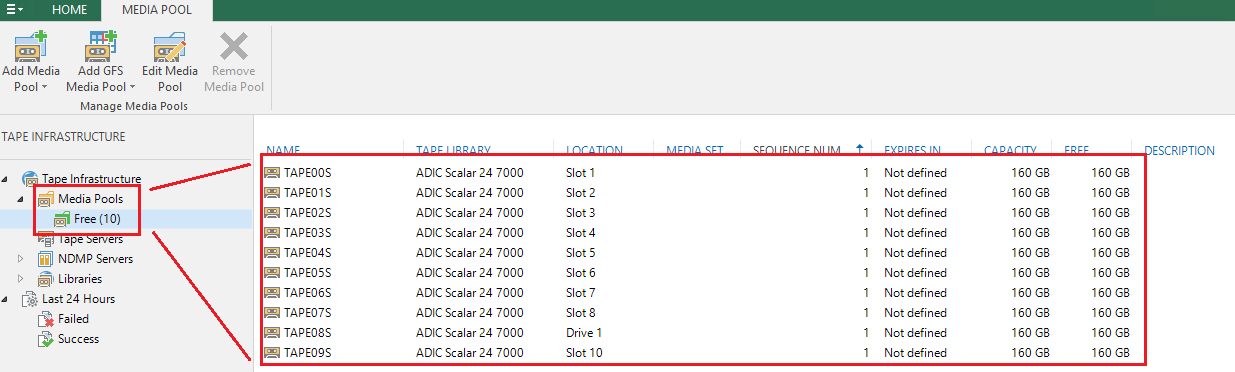Sort by the CAPACITY column header
The image size is (1235, 372).
point(1010,151)
